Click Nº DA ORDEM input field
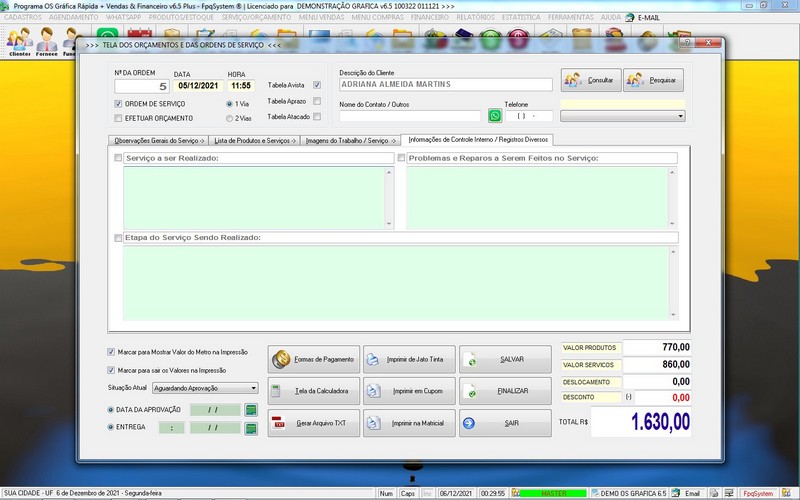The width and height of the screenshot is (800, 500). coord(141,86)
